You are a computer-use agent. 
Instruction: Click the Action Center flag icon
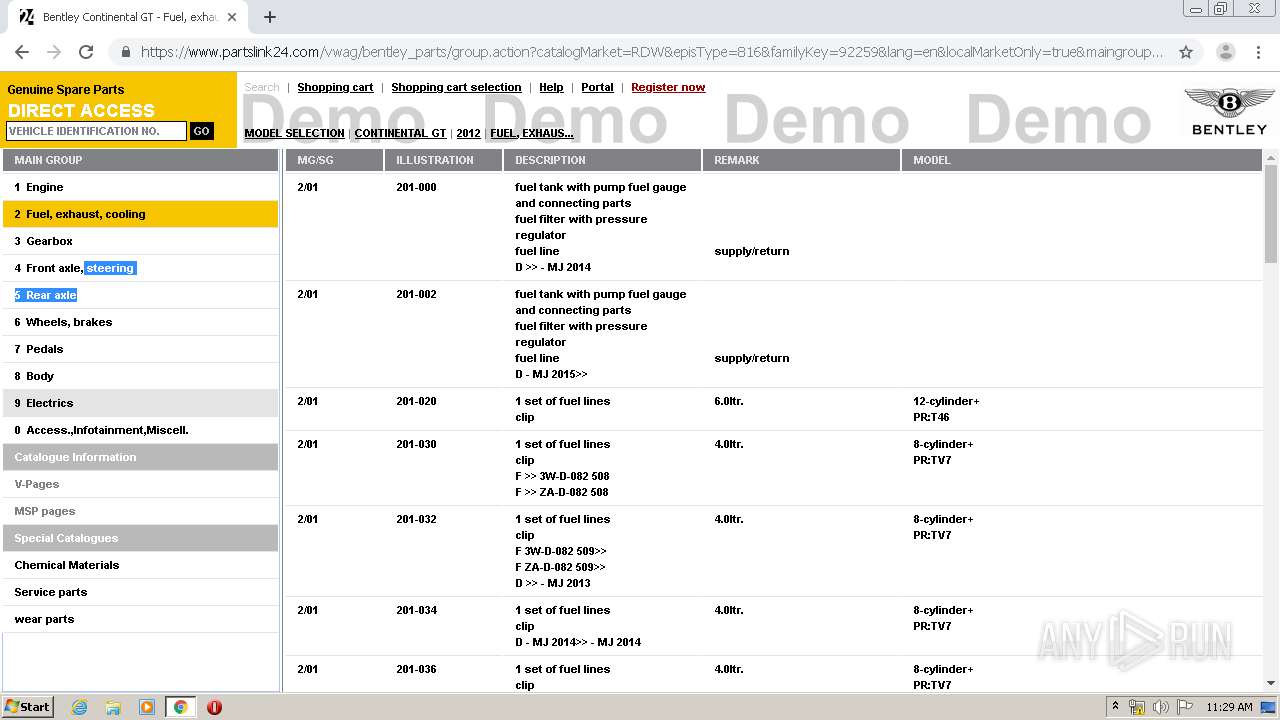pyautogui.click(x=1185, y=707)
